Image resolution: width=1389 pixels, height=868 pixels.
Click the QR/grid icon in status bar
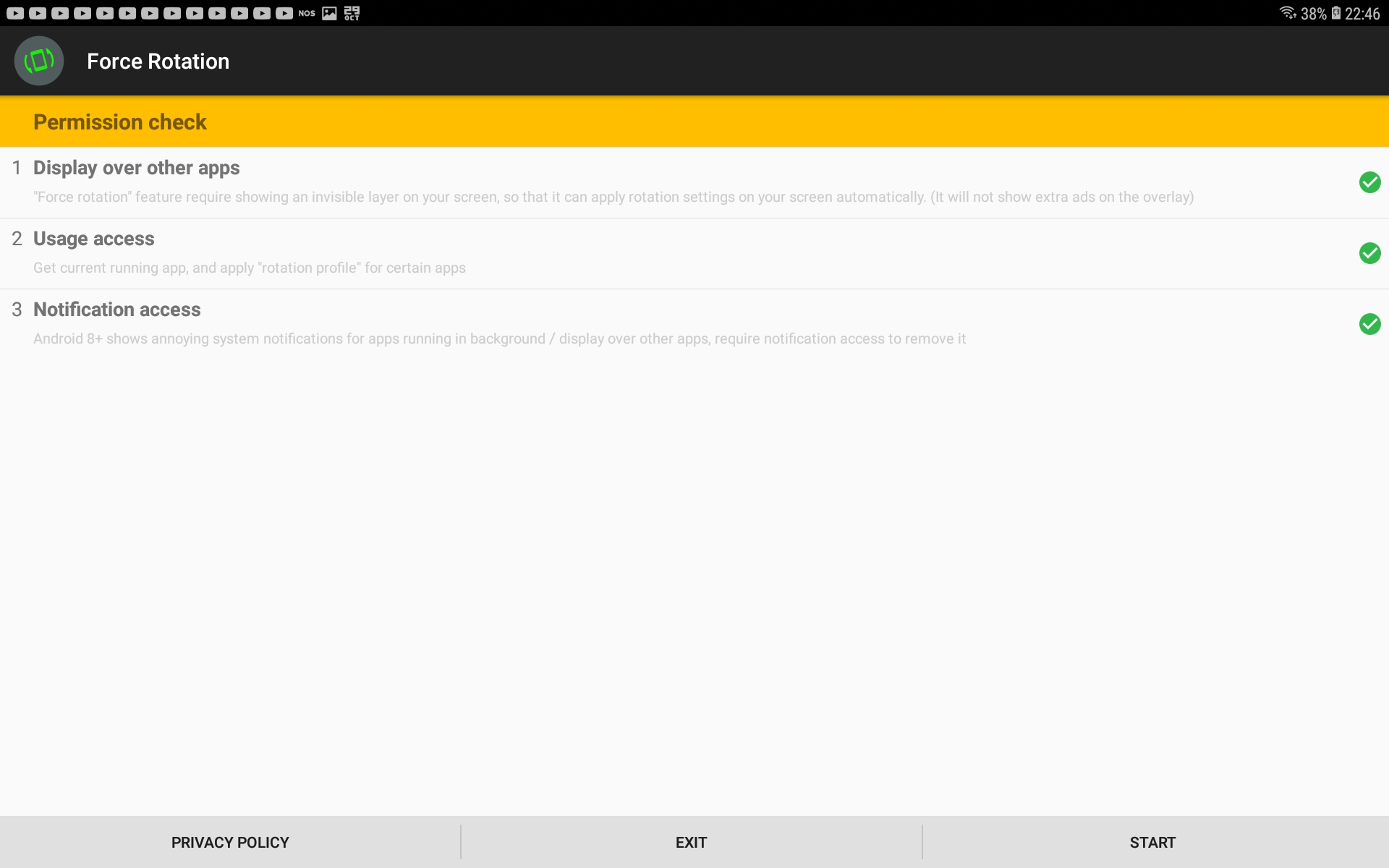point(354,12)
